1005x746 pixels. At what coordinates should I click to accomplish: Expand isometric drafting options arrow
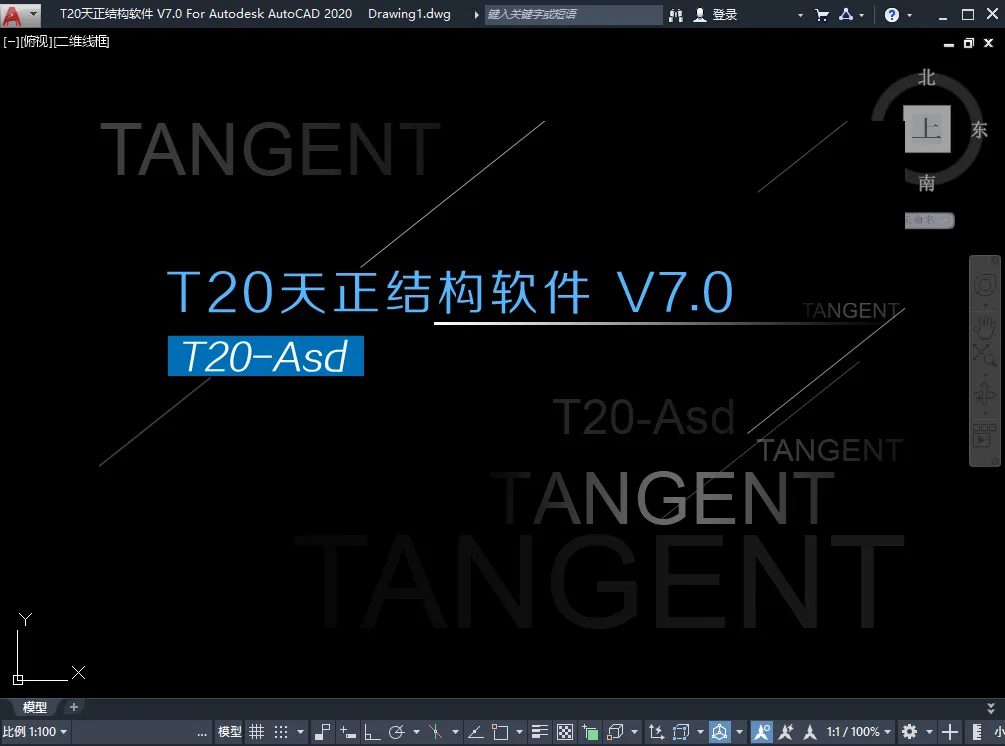click(x=455, y=732)
